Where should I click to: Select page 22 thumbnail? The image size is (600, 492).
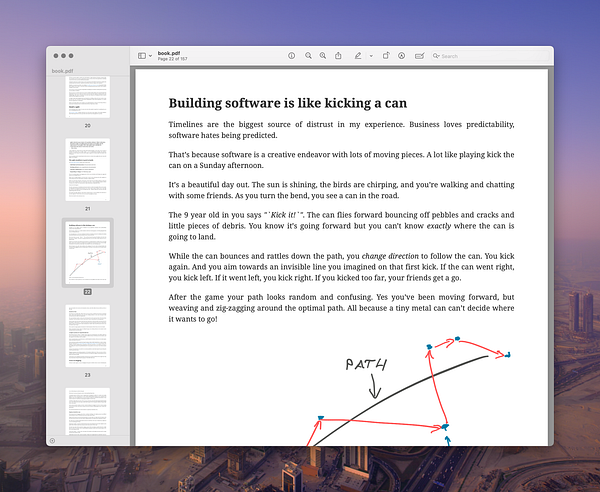tap(88, 253)
